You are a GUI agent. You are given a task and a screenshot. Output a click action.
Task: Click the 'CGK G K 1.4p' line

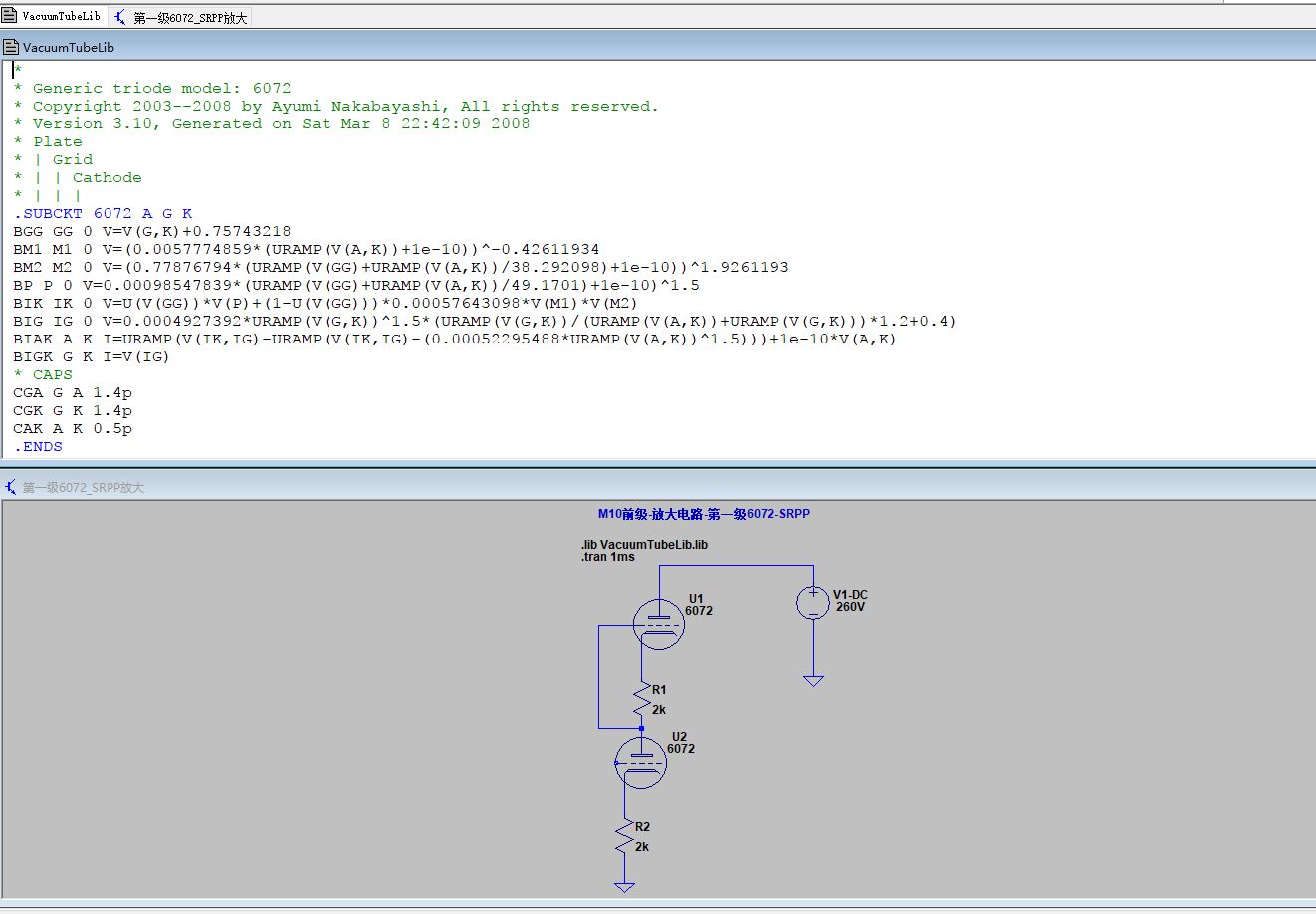pyautogui.click(x=73, y=410)
